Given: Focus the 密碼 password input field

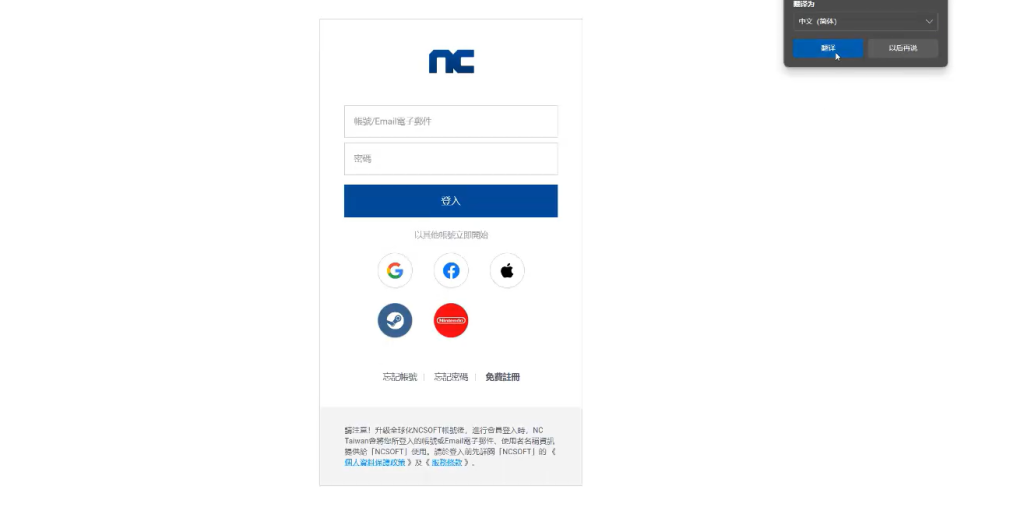Looking at the screenshot, I should (x=451, y=159).
